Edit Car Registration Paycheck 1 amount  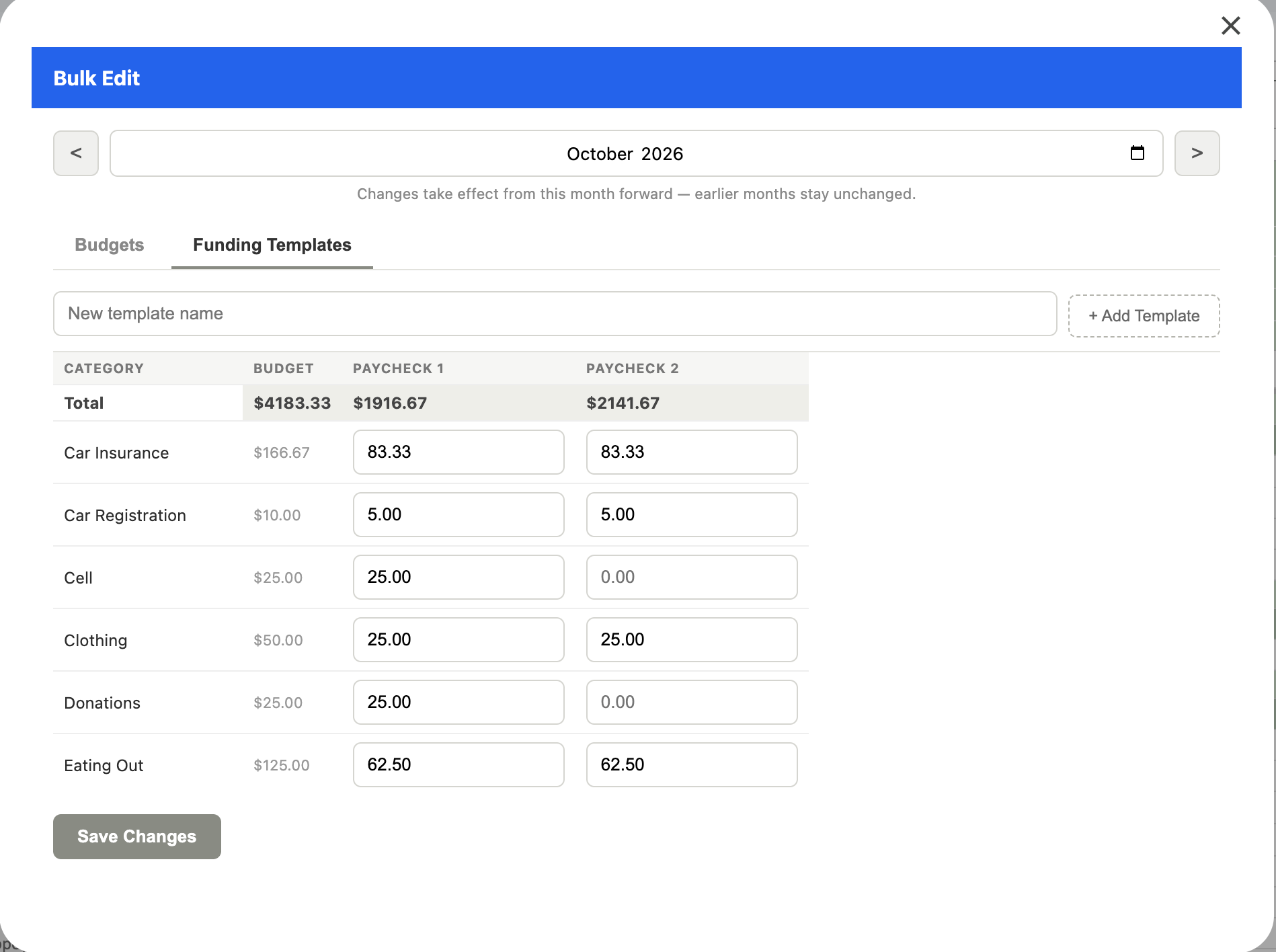[459, 514]
